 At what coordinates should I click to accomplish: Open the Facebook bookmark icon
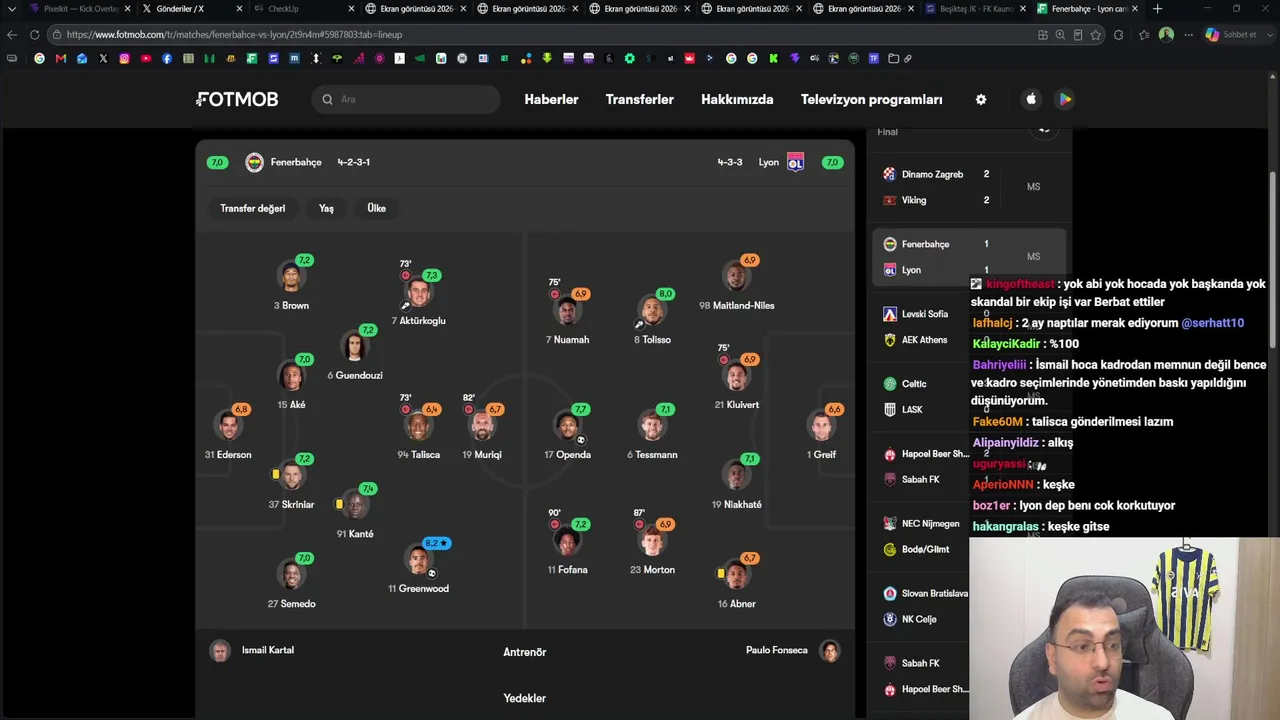click(167, 58)
